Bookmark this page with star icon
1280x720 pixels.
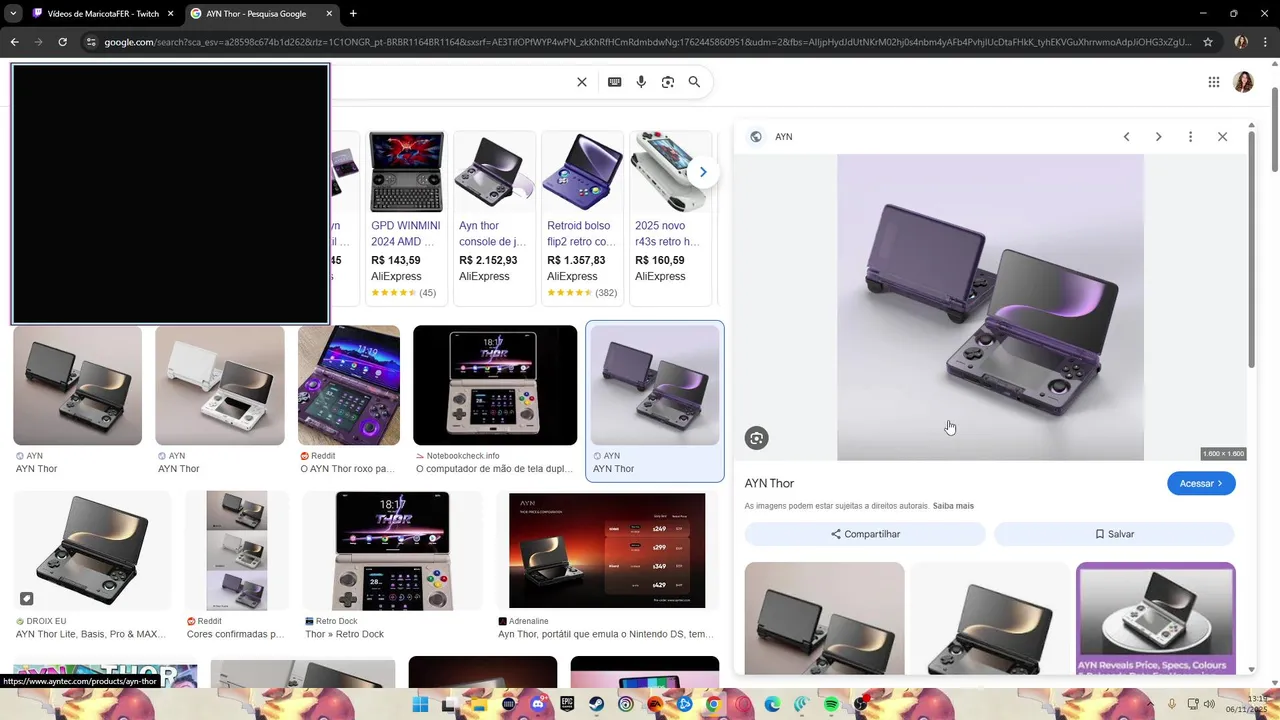pyautogui.click(x=1208, y=42)
